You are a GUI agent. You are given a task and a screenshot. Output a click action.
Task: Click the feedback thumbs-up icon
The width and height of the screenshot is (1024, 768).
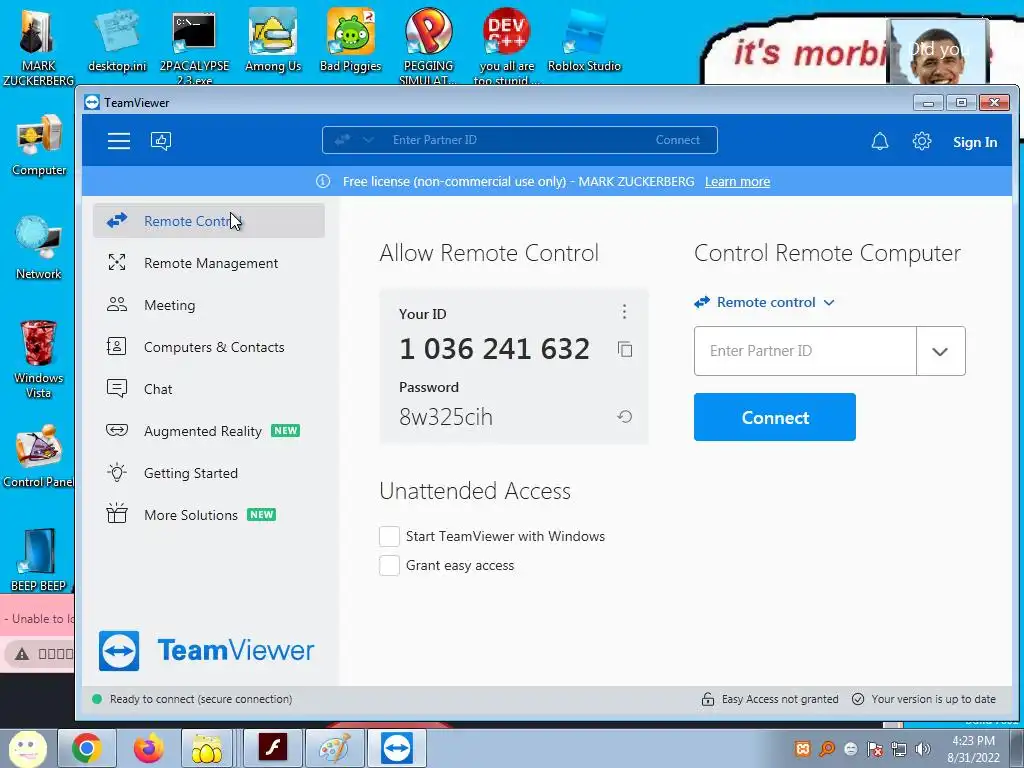point(161,141)
